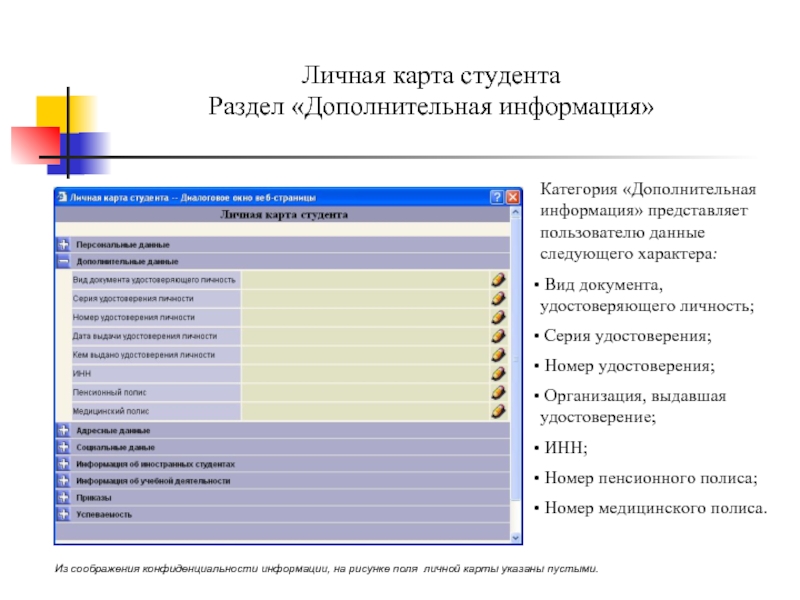The image size is (800, 600).
Task: Click pencil icon for Серия удостоверения личности
Action: pos(498,298)
